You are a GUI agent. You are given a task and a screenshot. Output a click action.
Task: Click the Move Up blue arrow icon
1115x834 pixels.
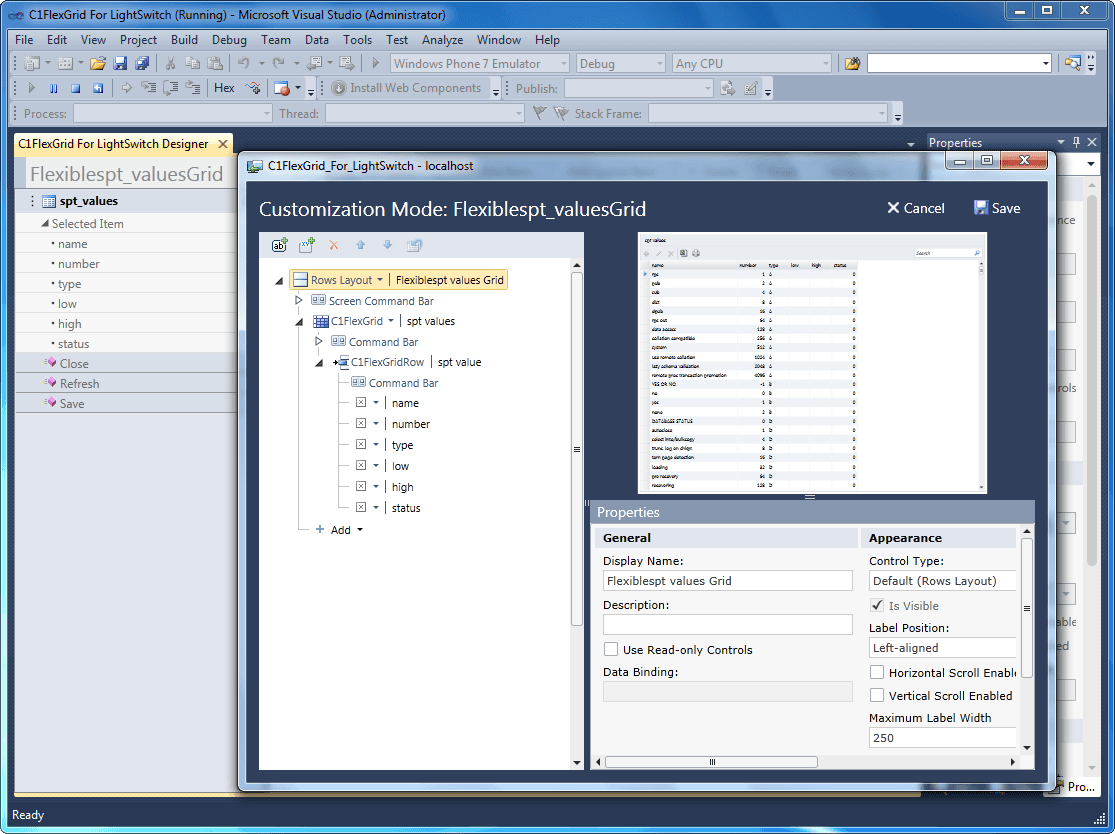pos(361,245)
